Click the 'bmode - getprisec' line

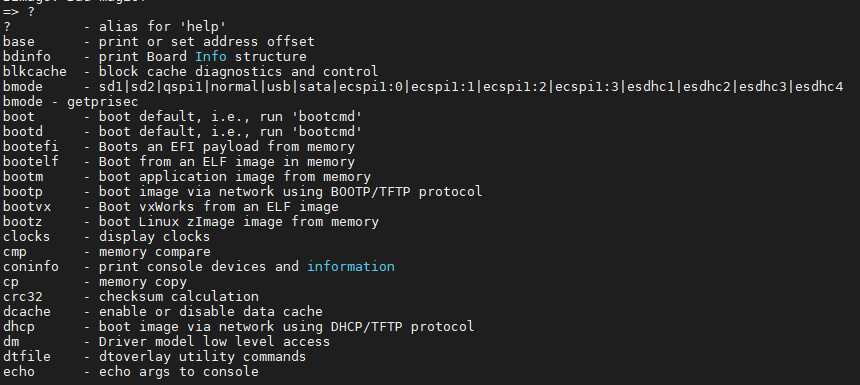[71, 101]
